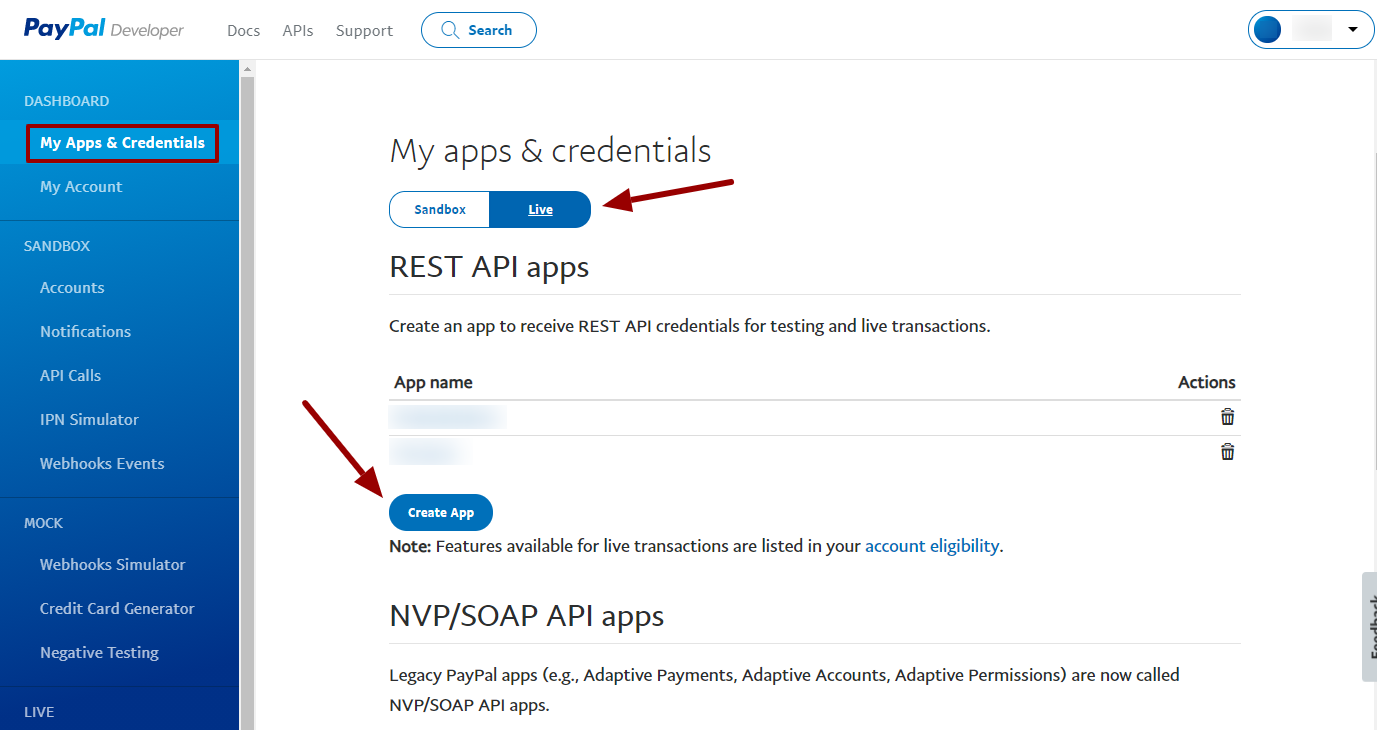
Task: Click the SANDBOX section heading
Action: pos(57,246)
